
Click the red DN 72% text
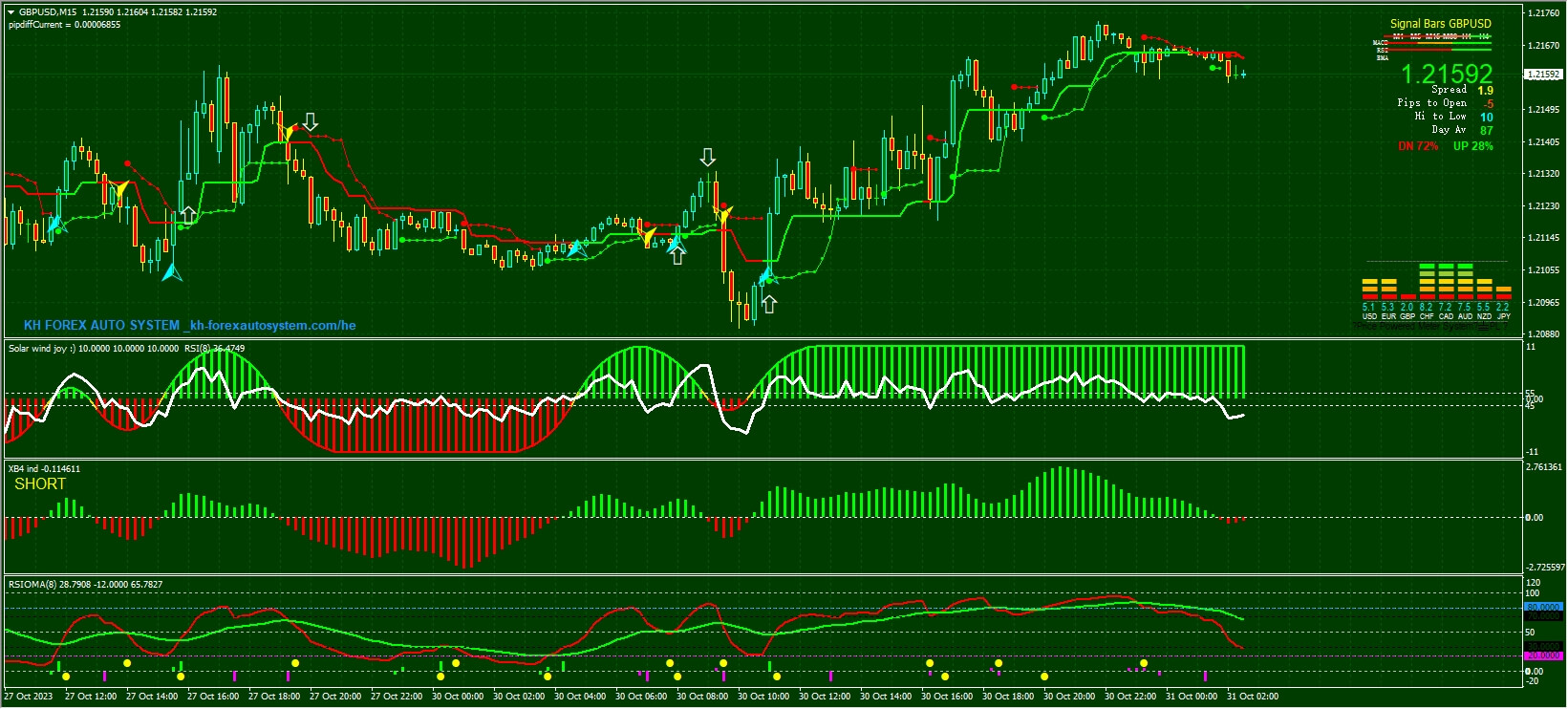pos(1418,146)
